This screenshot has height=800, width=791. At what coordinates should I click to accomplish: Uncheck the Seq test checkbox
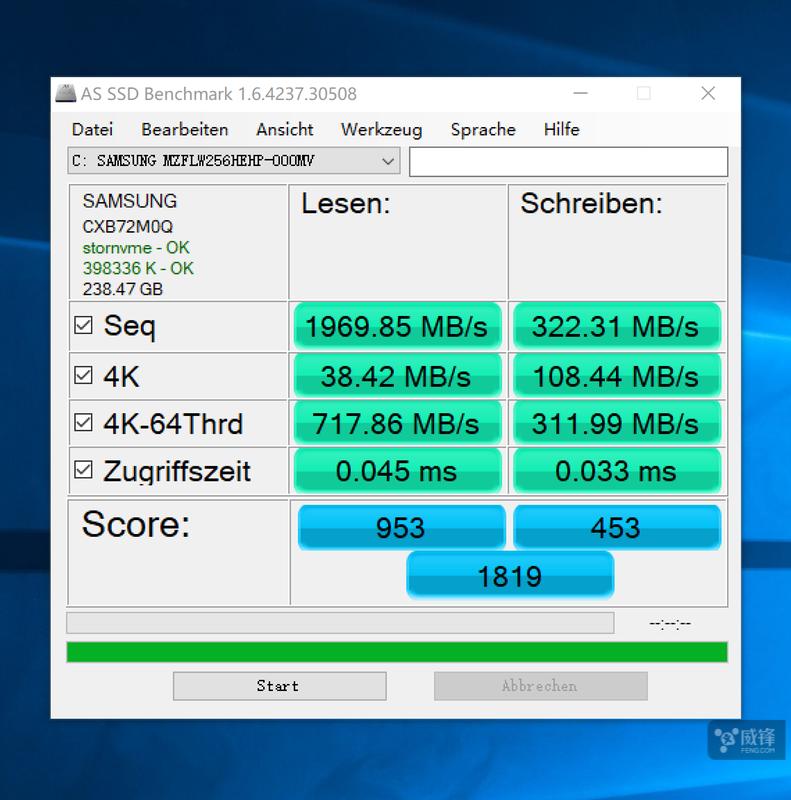tap(83, 325)
